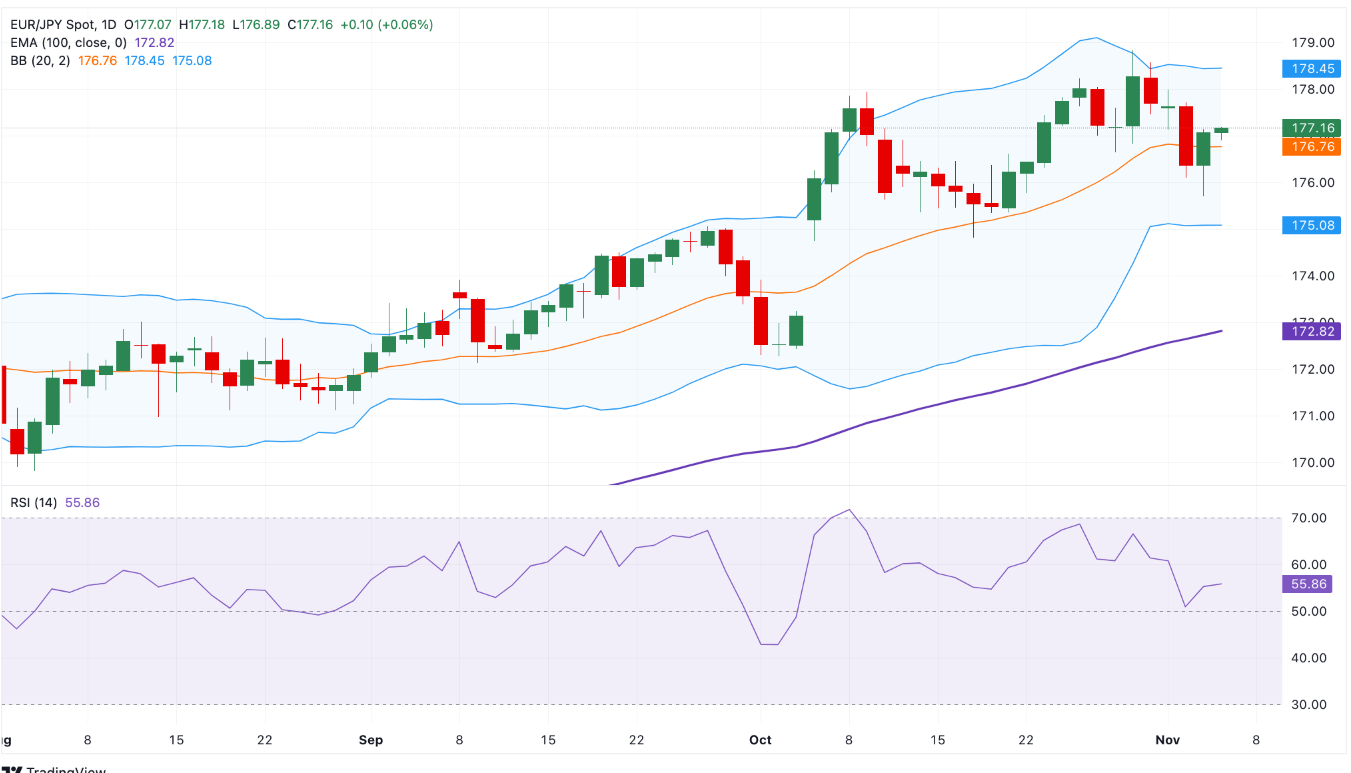Click the orange 176.76 price axis tag
This screenshot has height=773, width=1351.
1313,147
